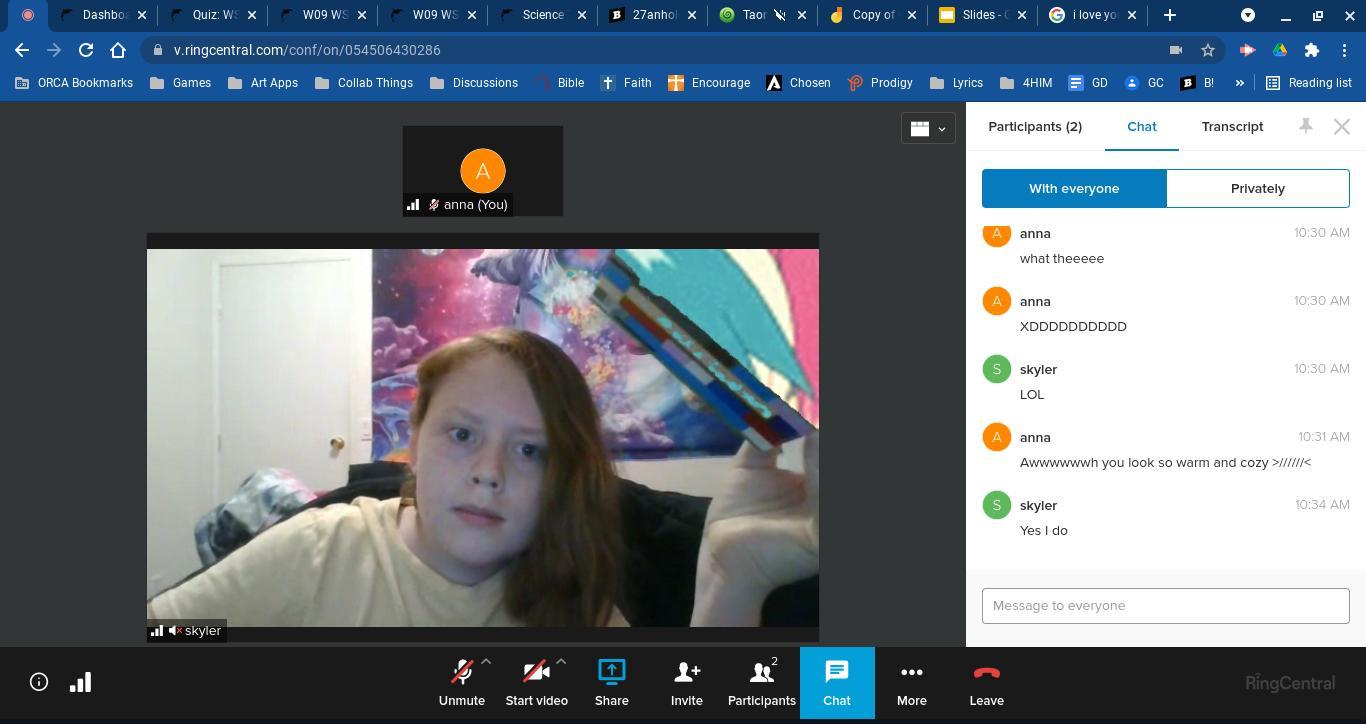1366x724 pixels.
Task: Open the Google Drive extension
Action: (1280, 50)
